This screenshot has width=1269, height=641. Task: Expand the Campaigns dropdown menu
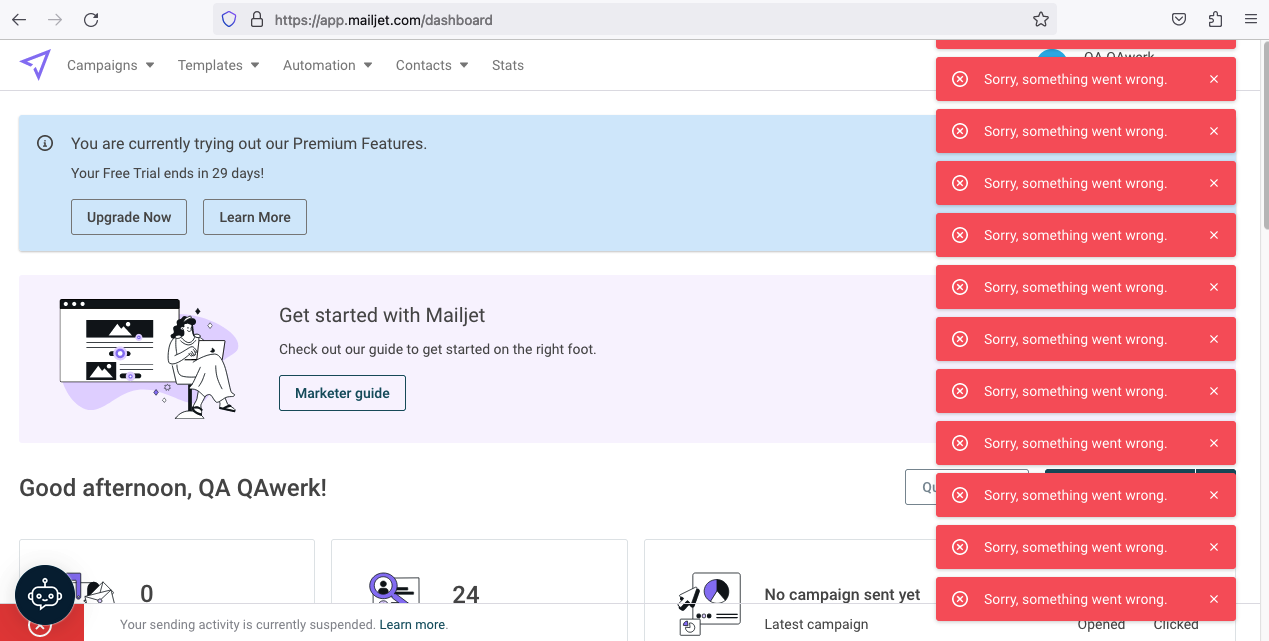coord(110,65)
